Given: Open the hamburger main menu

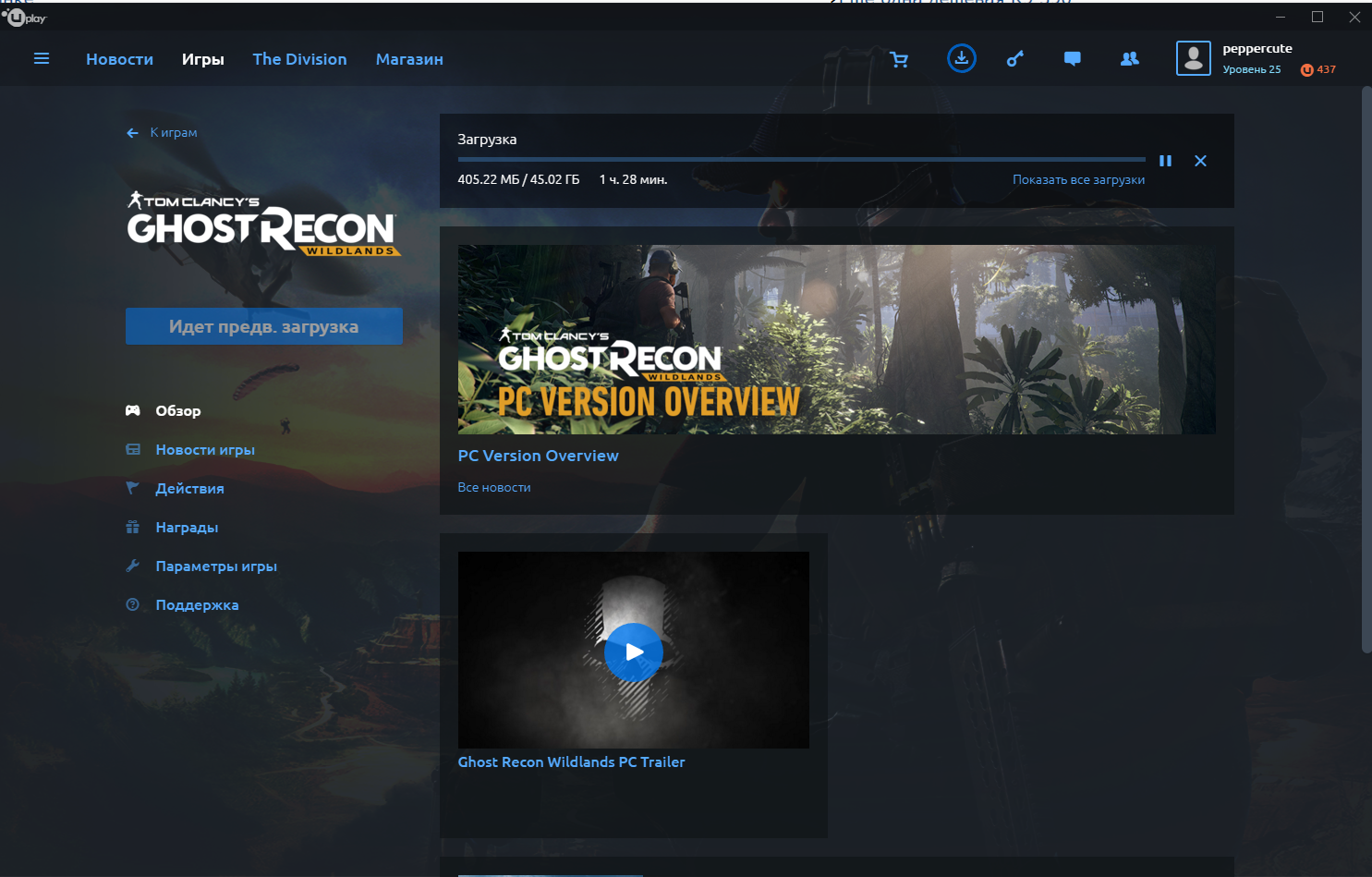Looking at the screenshot, I should [42, 59].
